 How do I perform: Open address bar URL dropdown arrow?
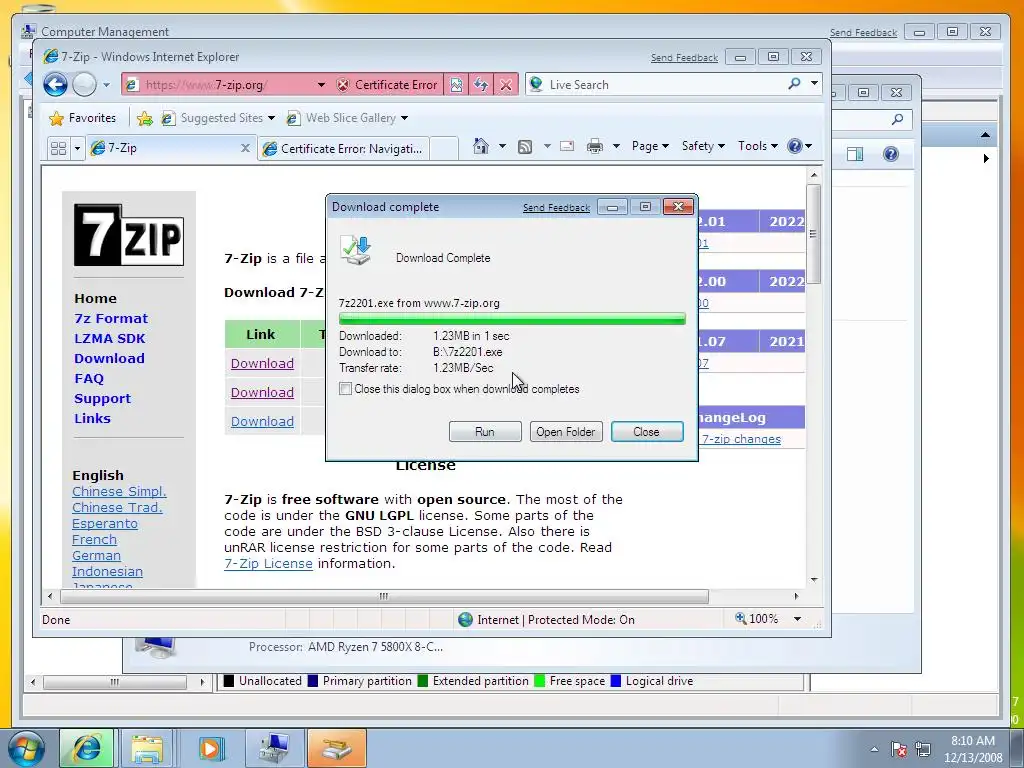[321, 85]
